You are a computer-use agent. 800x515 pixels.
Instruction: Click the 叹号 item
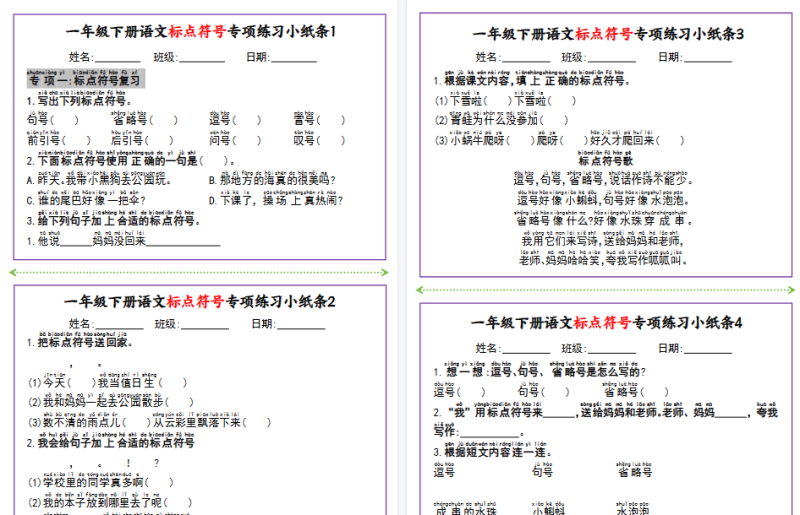pos(319,139)
